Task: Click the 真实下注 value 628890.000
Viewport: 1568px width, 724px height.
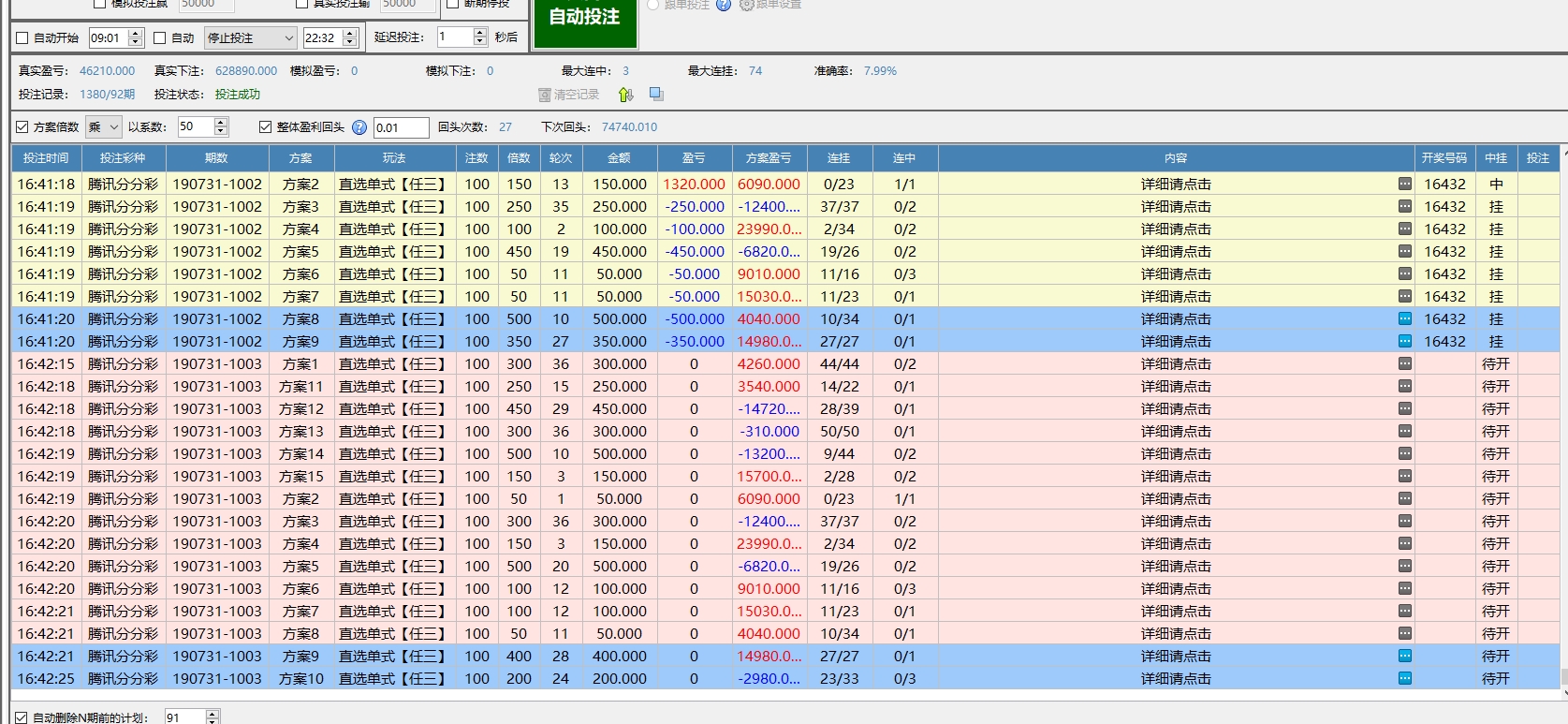Action: click(x=246, y=71)
